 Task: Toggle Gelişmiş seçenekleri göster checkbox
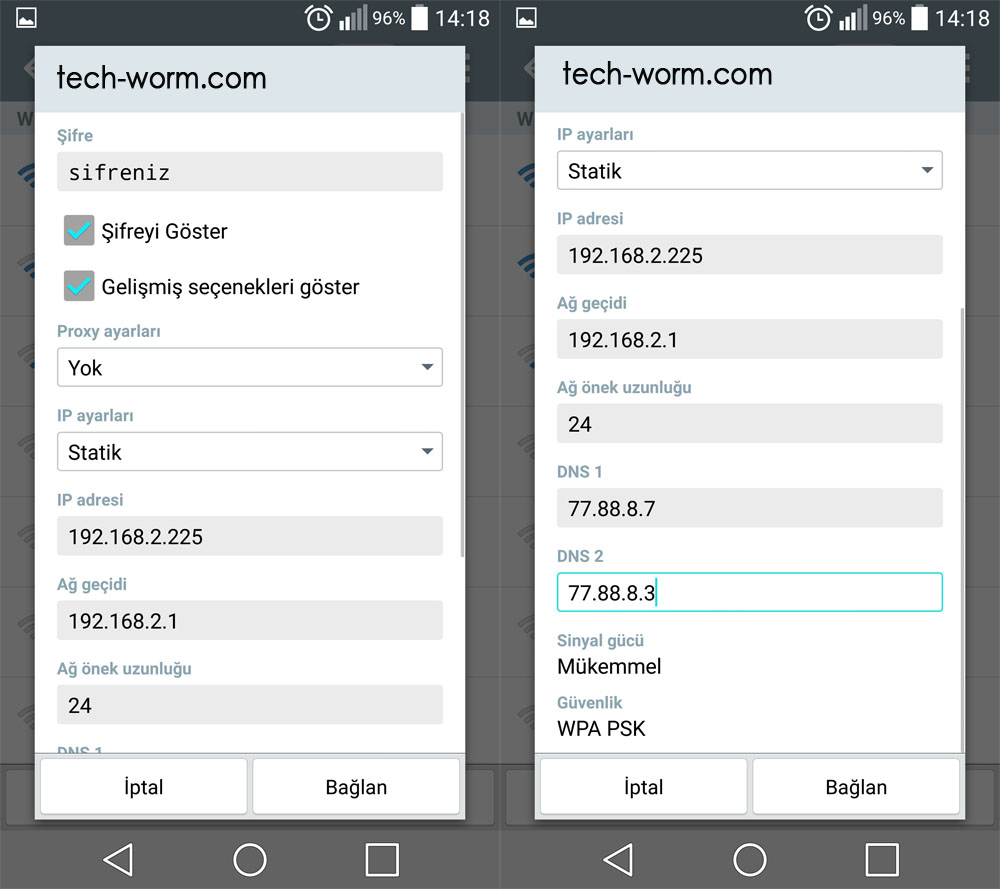point(79,287)
